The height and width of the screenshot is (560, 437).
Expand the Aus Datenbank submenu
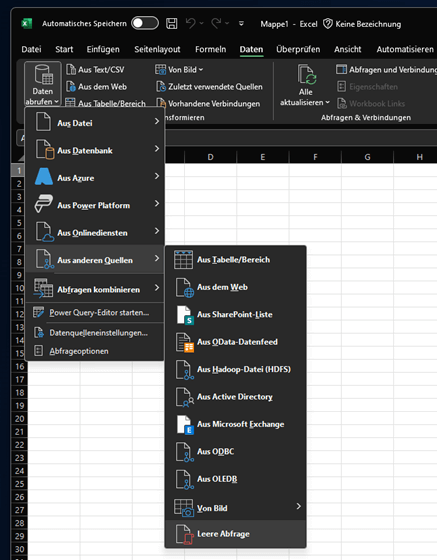point(95,150)
